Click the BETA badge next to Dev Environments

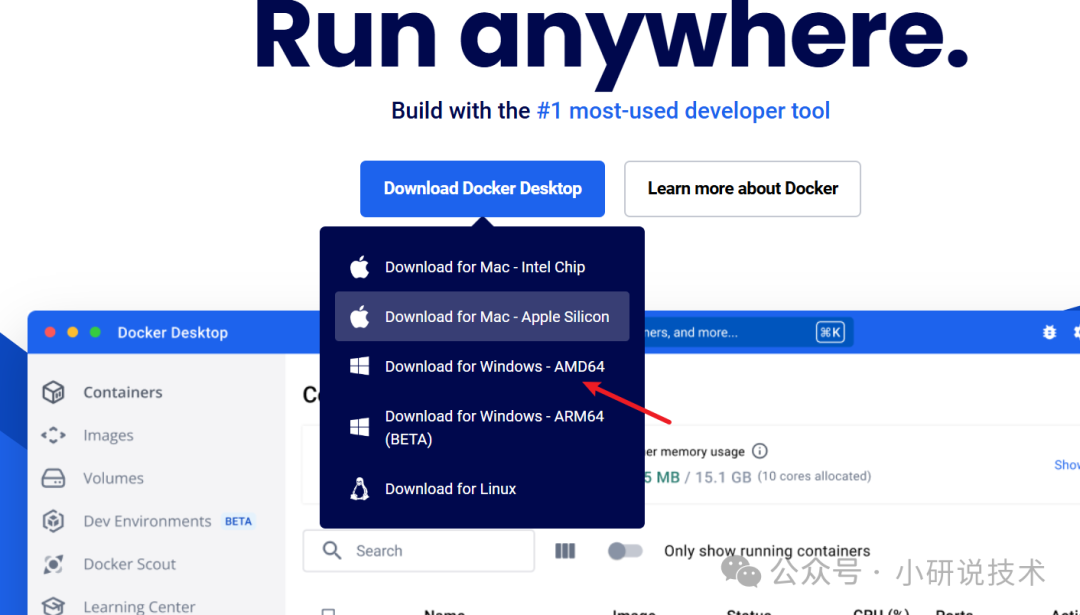[238, 521]
